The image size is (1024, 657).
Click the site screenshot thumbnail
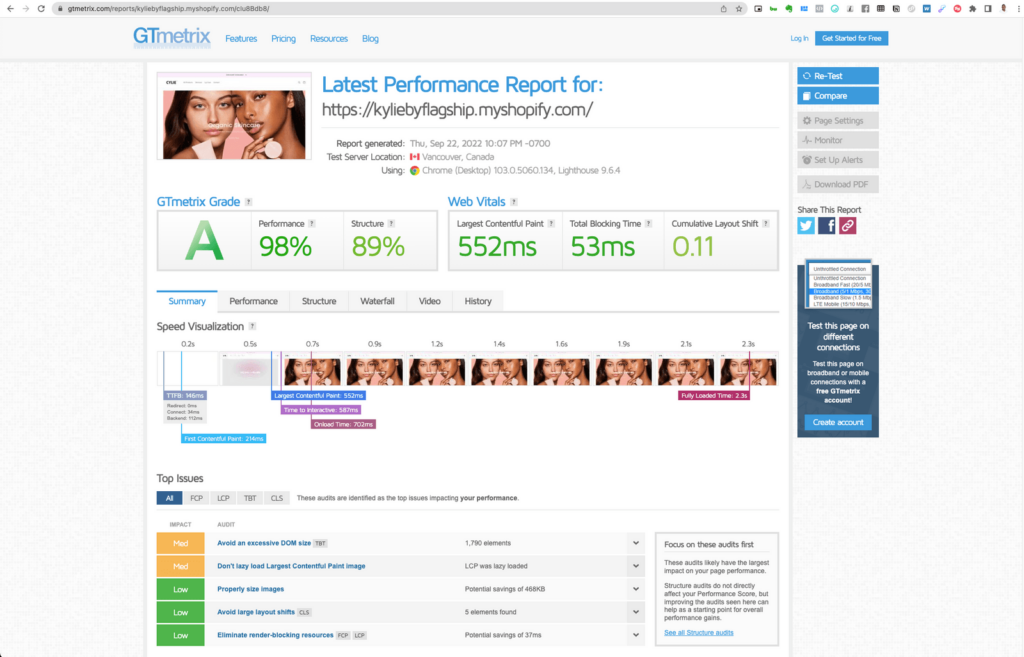(x=233, y=116)
